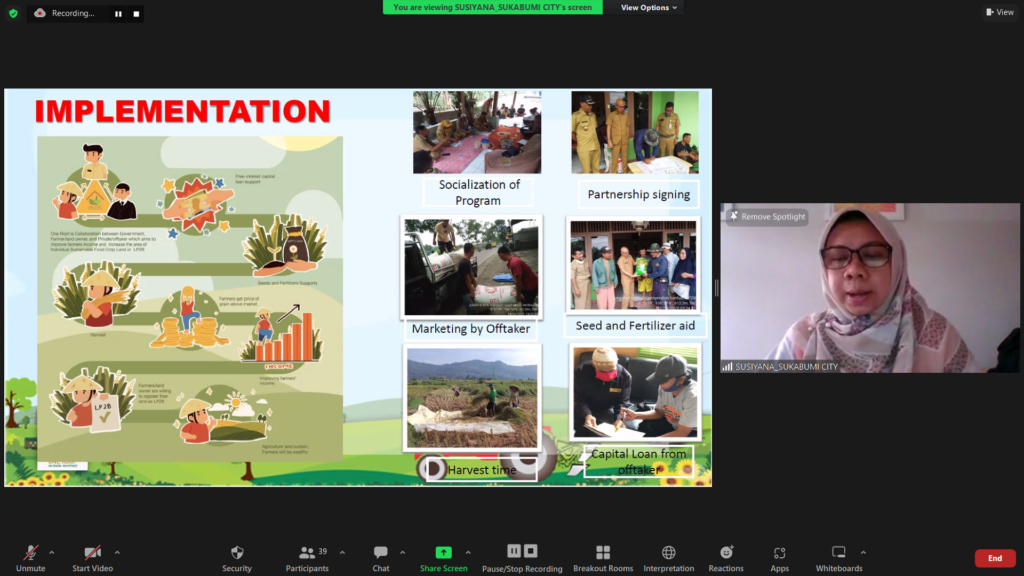Expand audio options arrow beside Unmute
The image size is (1024, 576).
pos(52,552)
